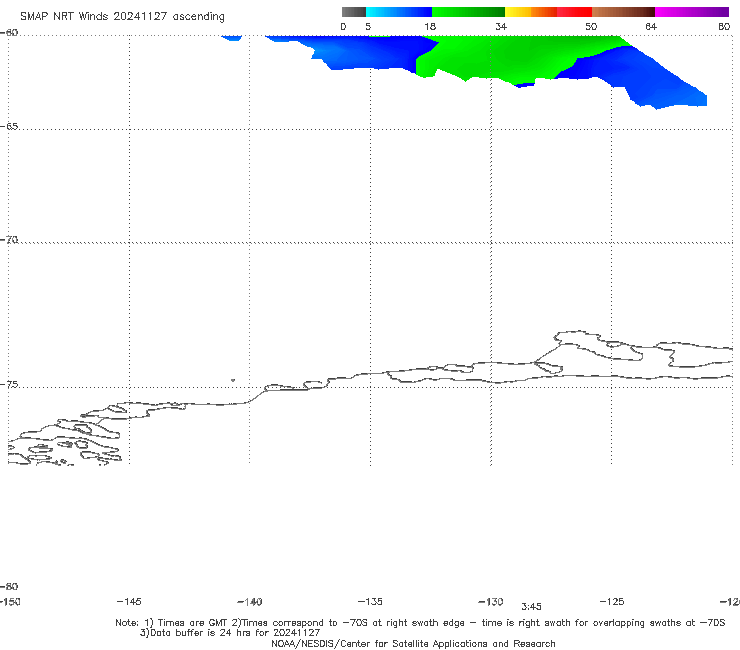This screenshot has height=650, width=740.
Task: Click the longitude label -135
Action: [370, 601]
